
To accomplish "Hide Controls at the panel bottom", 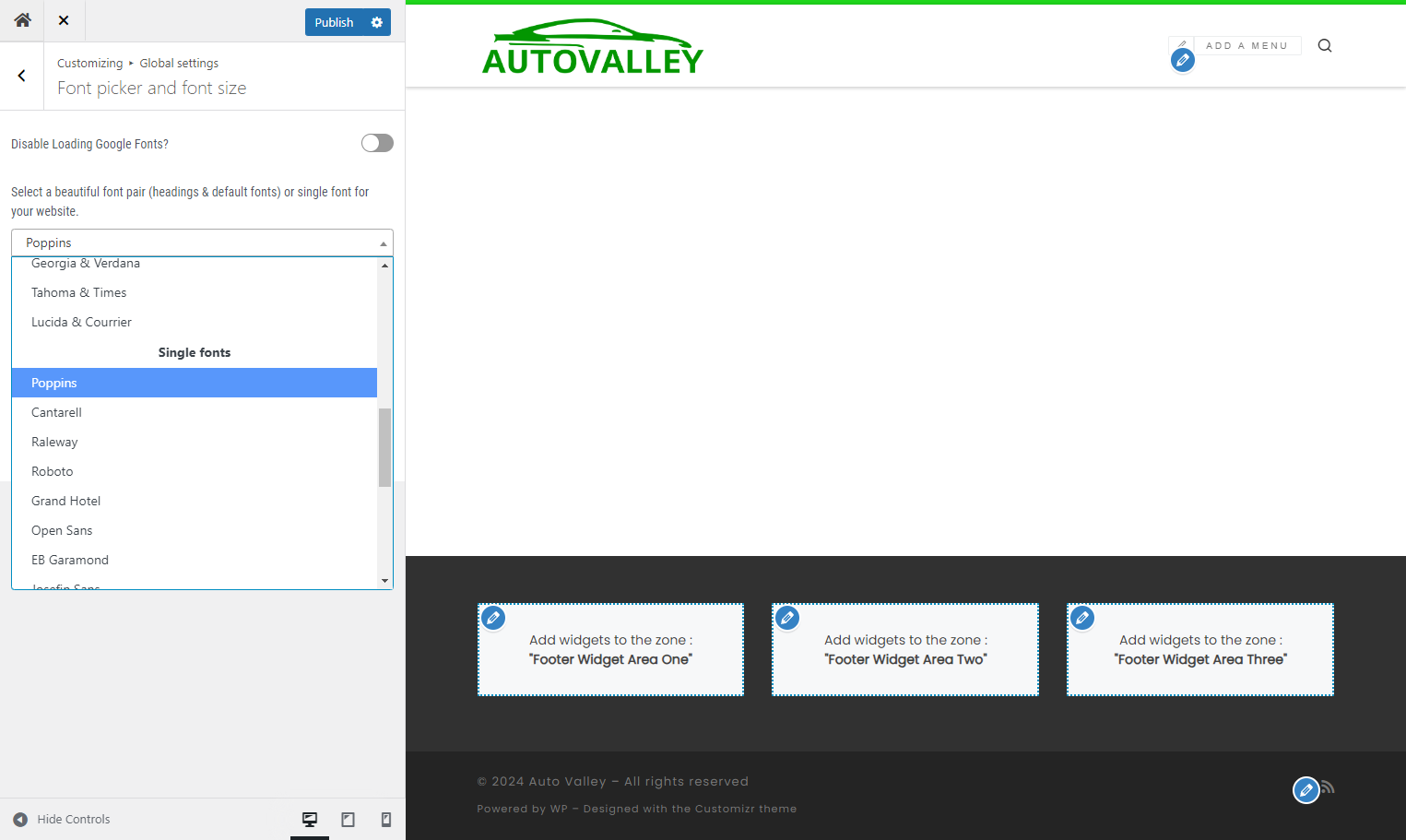I will [x=61, y=819].
